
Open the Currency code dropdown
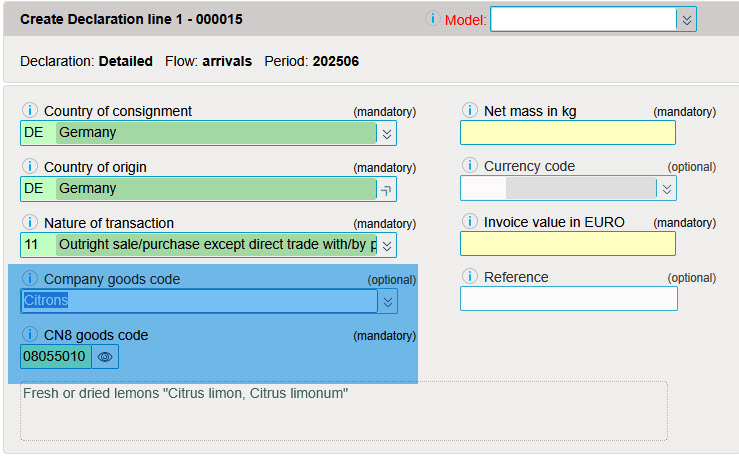click(x=667, y=188)
